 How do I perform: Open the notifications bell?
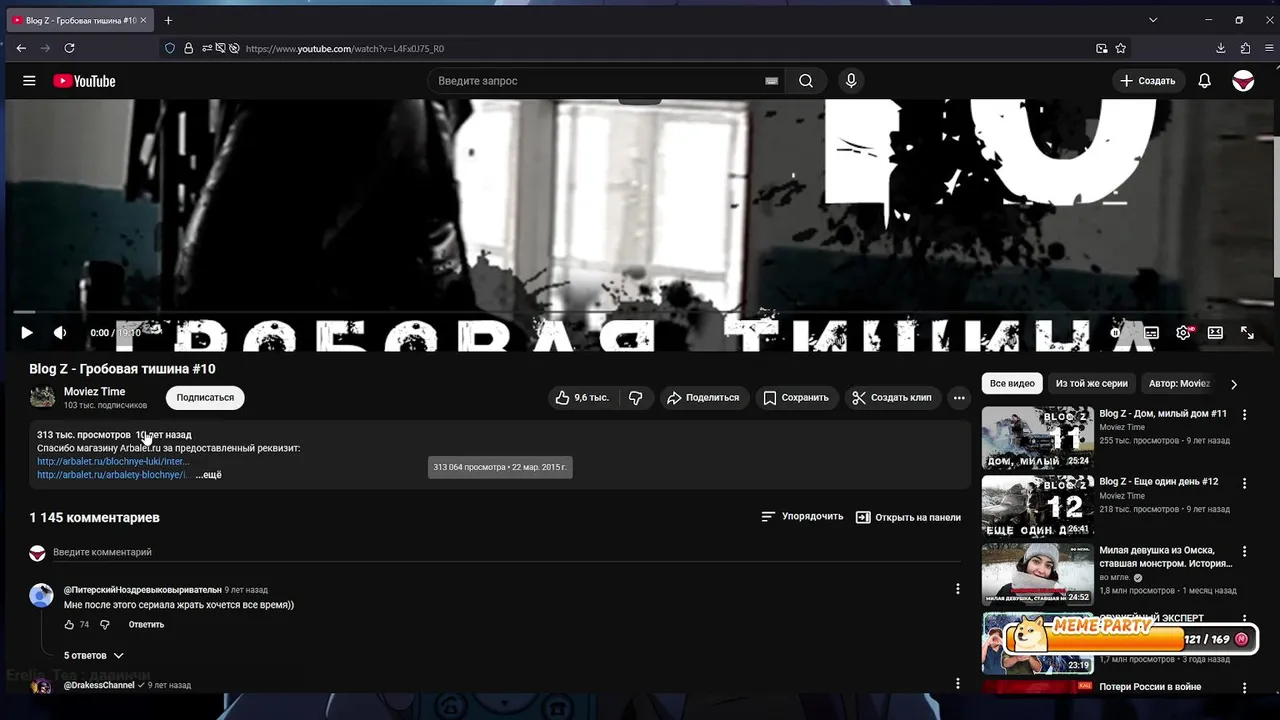click(1205, 81)
